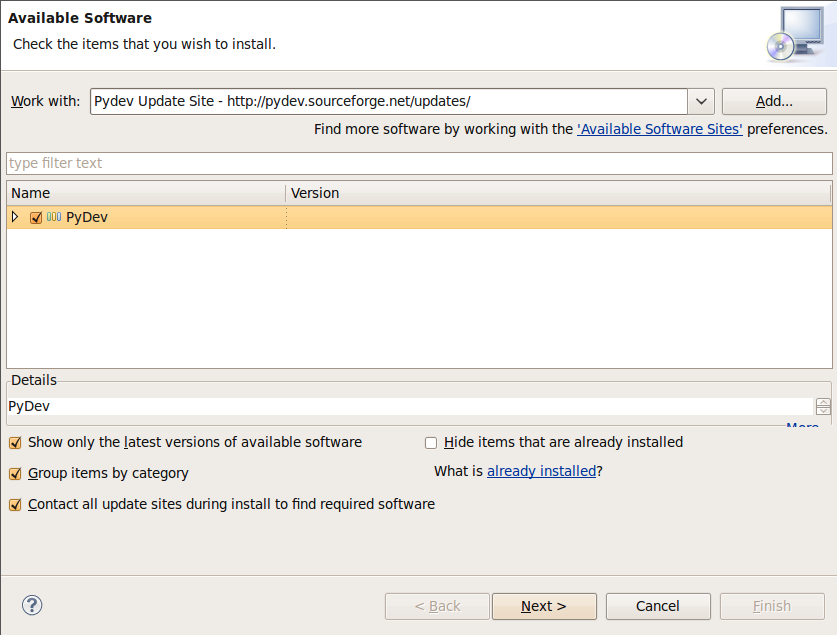This screenshot has height=635, width=837.
Task: Check the PyDev checkbox in the list
Action: 36,218
